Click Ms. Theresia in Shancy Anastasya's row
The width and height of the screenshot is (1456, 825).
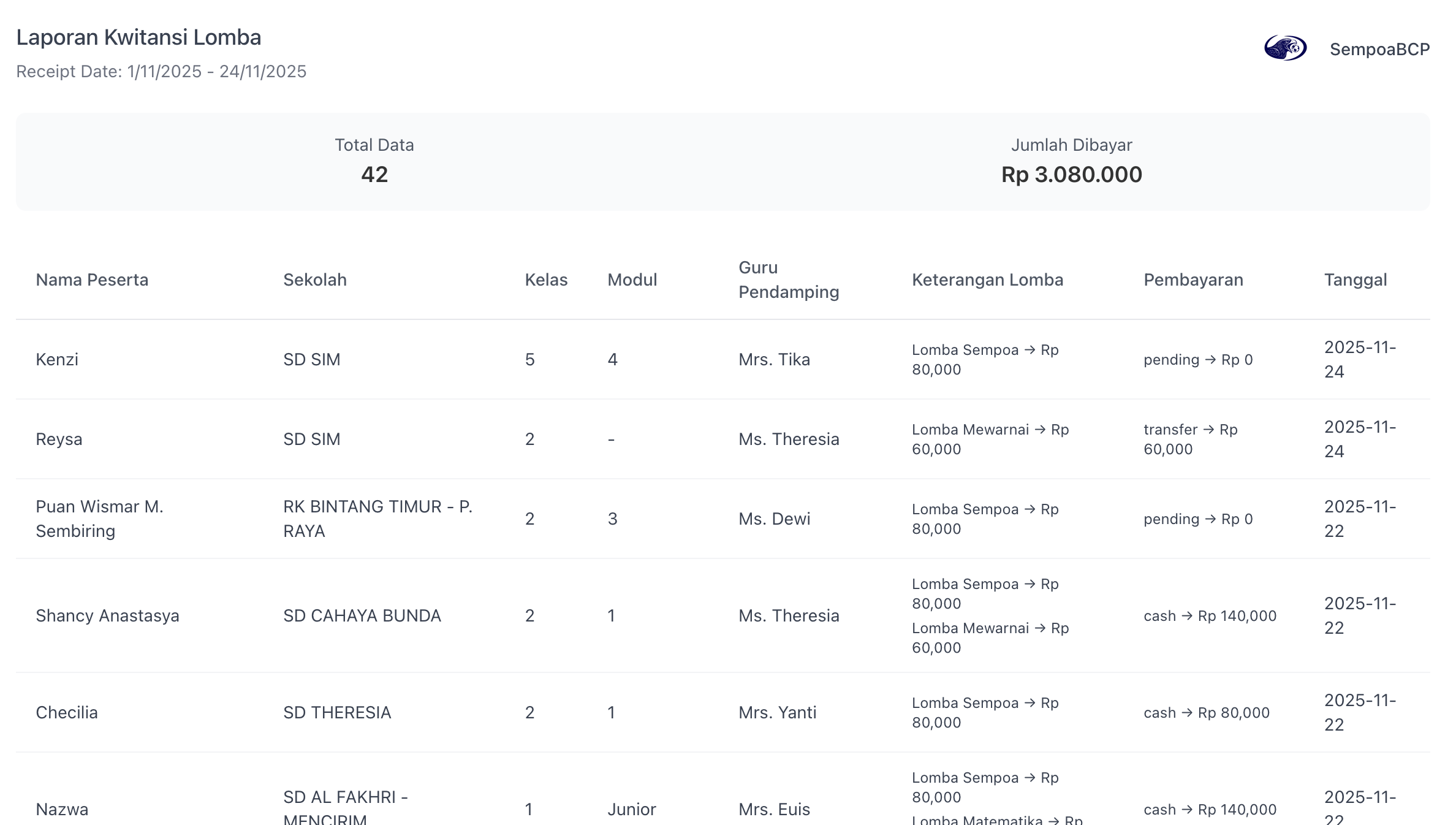coord(789,615)
